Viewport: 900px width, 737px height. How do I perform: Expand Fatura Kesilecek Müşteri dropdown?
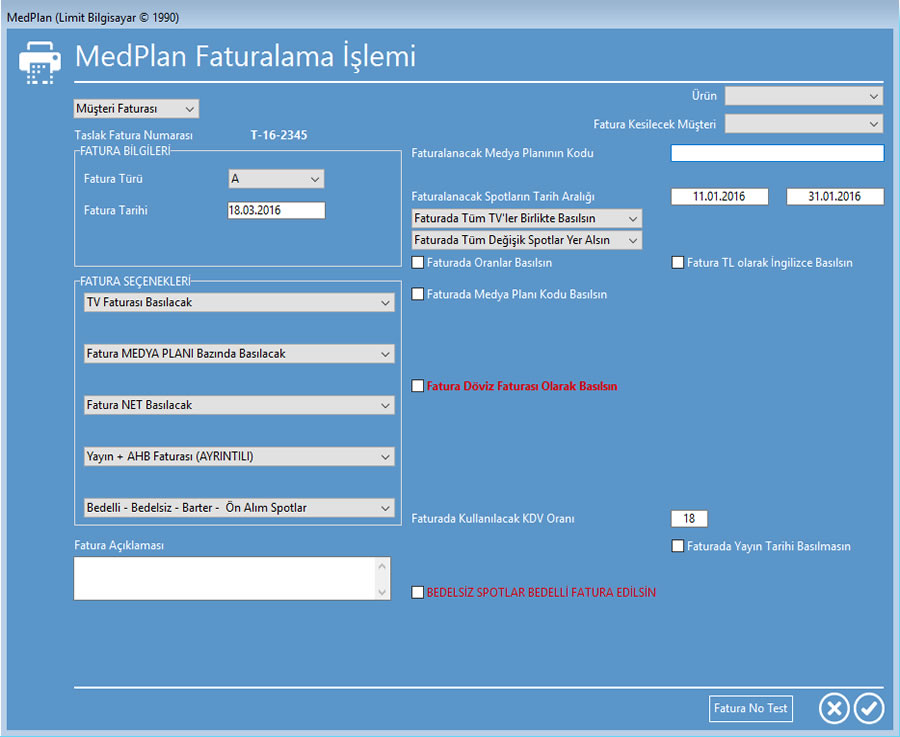803,124
